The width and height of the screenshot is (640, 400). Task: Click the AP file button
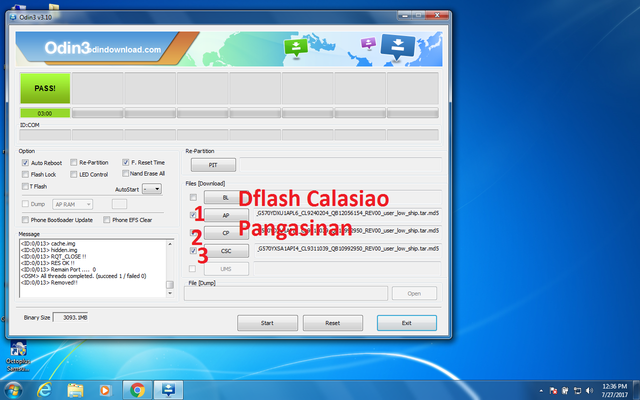pyautogui.click(x=226, y=215)
